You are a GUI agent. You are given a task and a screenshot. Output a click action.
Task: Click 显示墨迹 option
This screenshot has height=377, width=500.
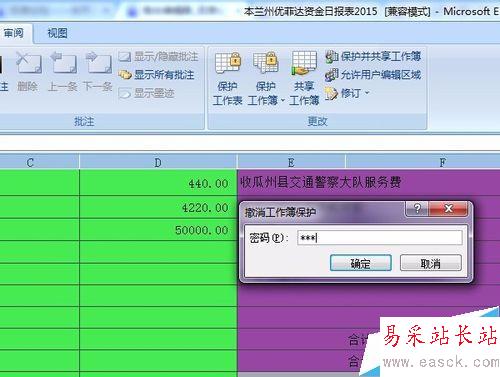(147, 93)
